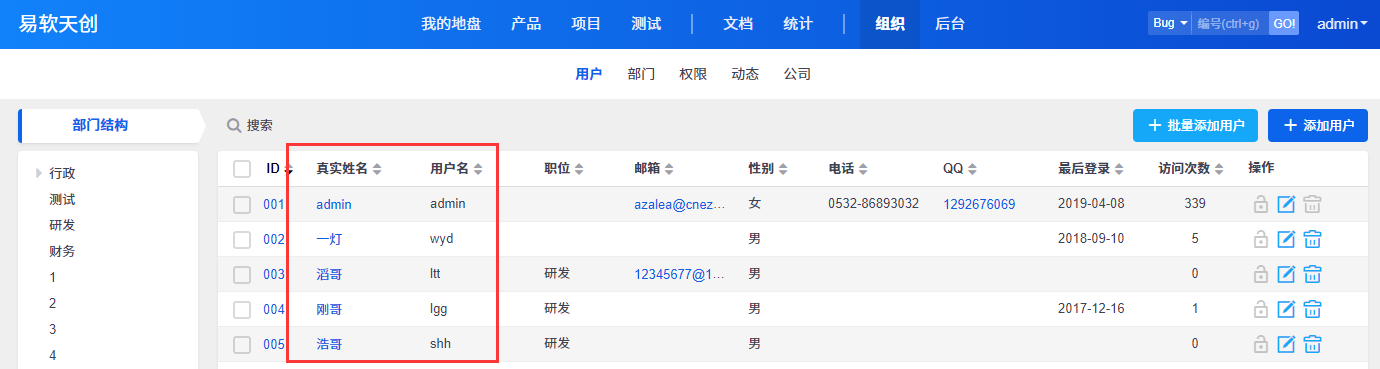This screenshot has height=369, width=1380.
Task: Select user 005 checkbox
Action: (x=242, y=344)
